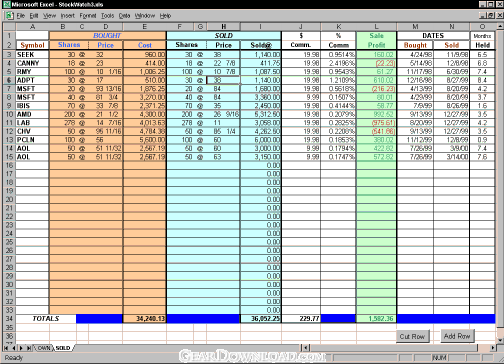Click horizontal scrollbar left arrow
The height and width of the screenshot is (364, 504).
click(306, 348)
